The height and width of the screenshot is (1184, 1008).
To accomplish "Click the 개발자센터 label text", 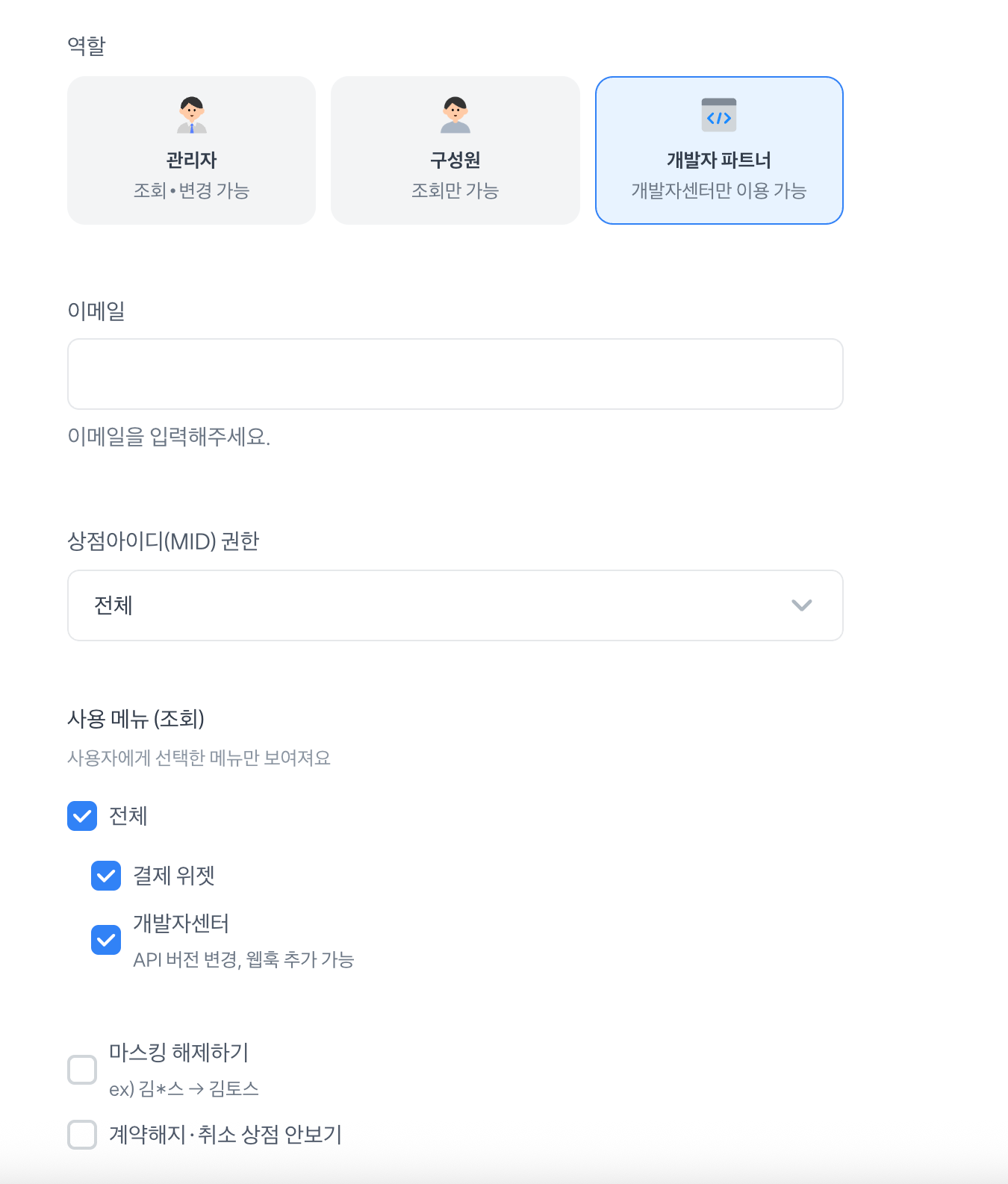I will click(x=181, y=923).
